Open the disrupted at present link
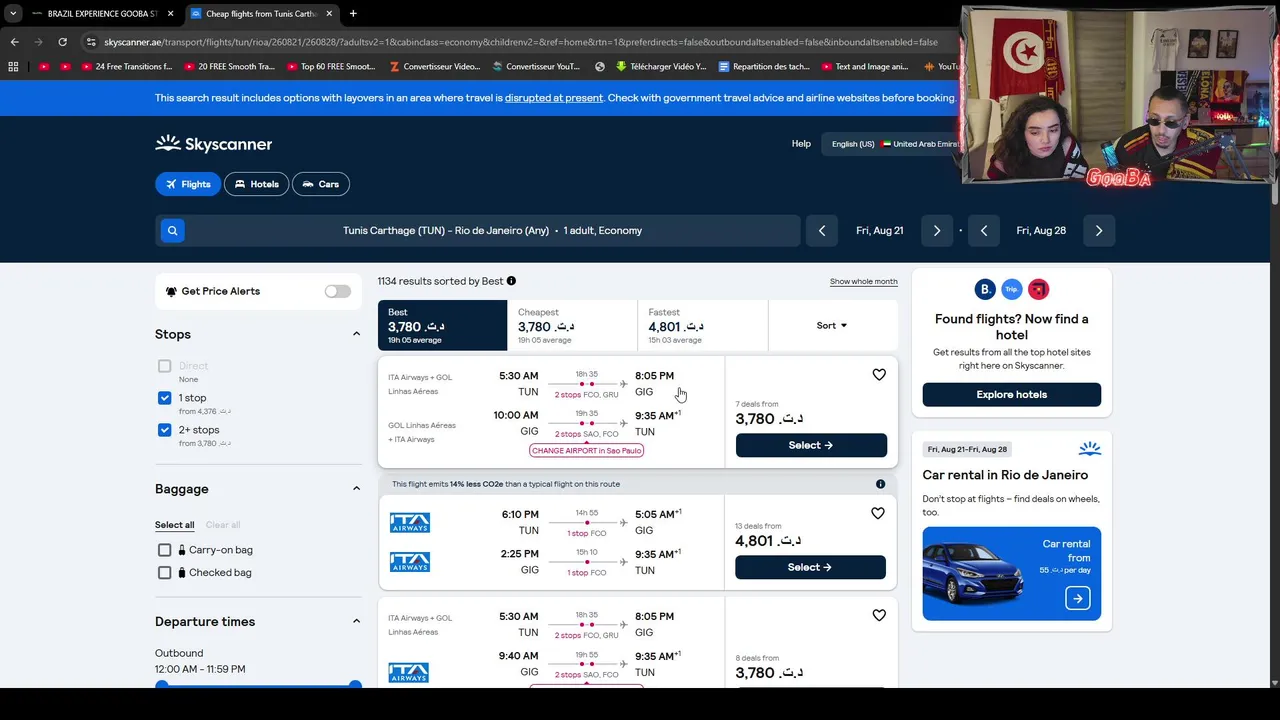The image size is (1280, 720). click(x=554, y=98)
